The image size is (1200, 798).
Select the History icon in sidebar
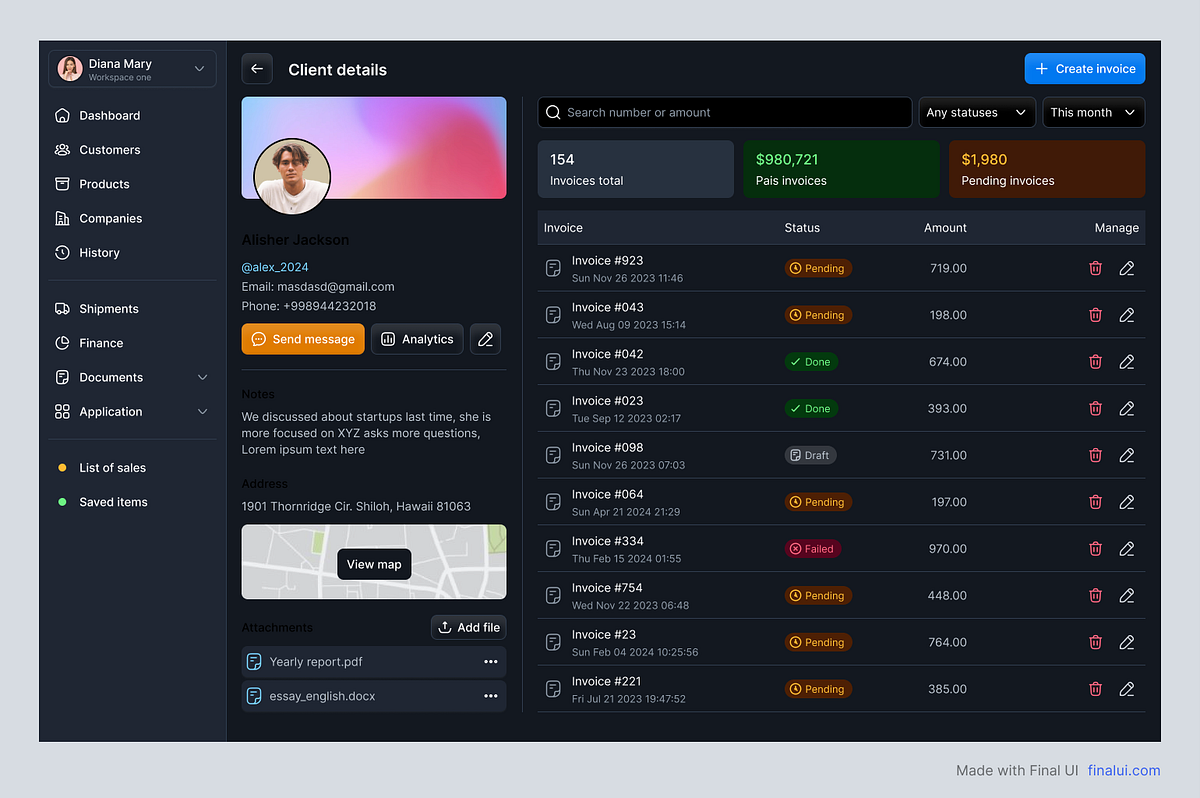62,252
